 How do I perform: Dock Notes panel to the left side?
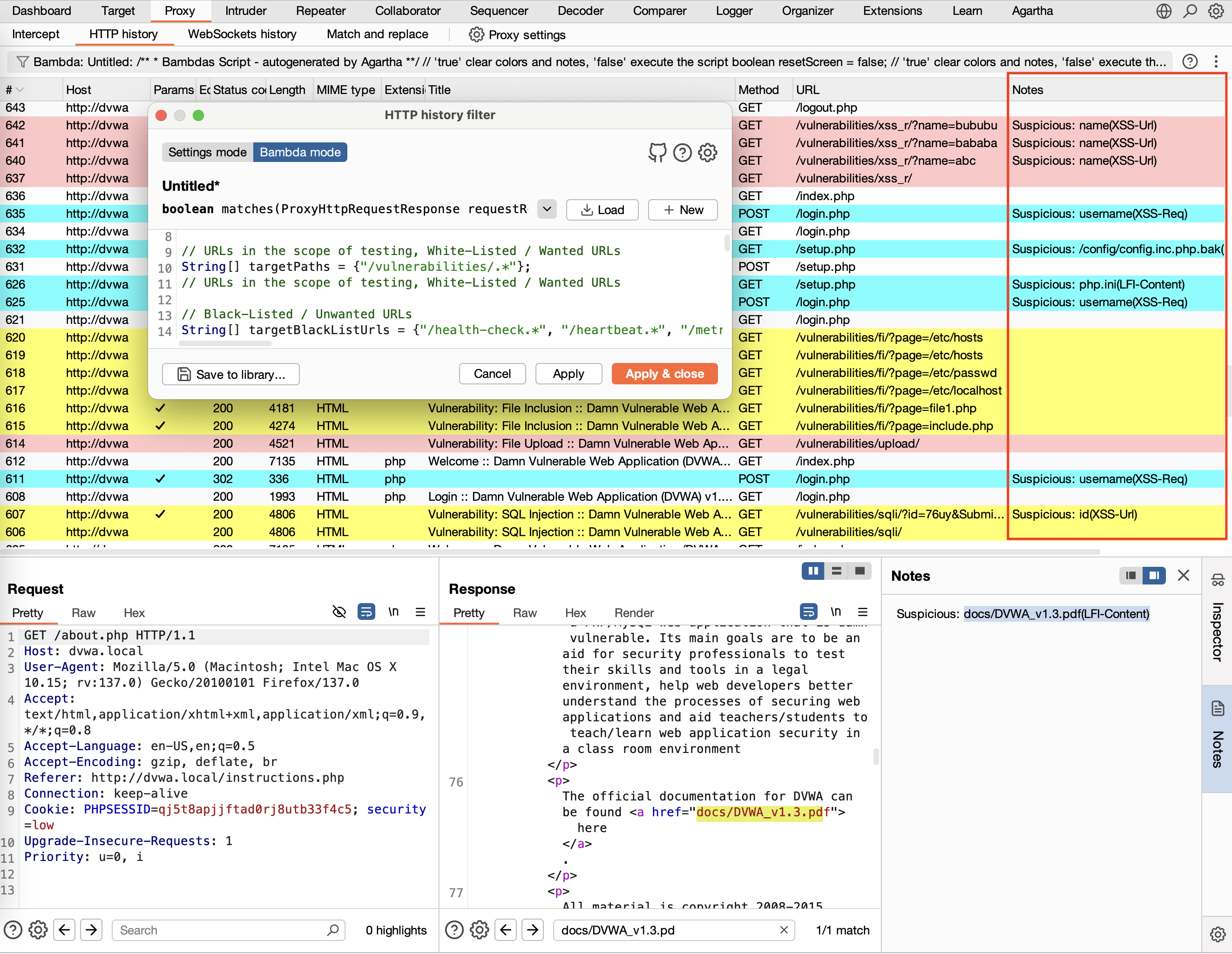tap(1130, 576)
